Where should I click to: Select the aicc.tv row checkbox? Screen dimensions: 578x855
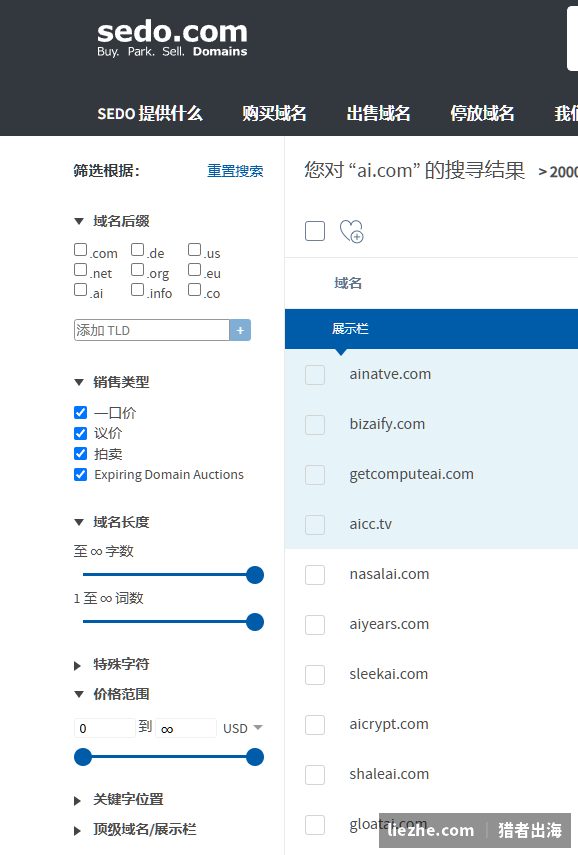[315, 525]
